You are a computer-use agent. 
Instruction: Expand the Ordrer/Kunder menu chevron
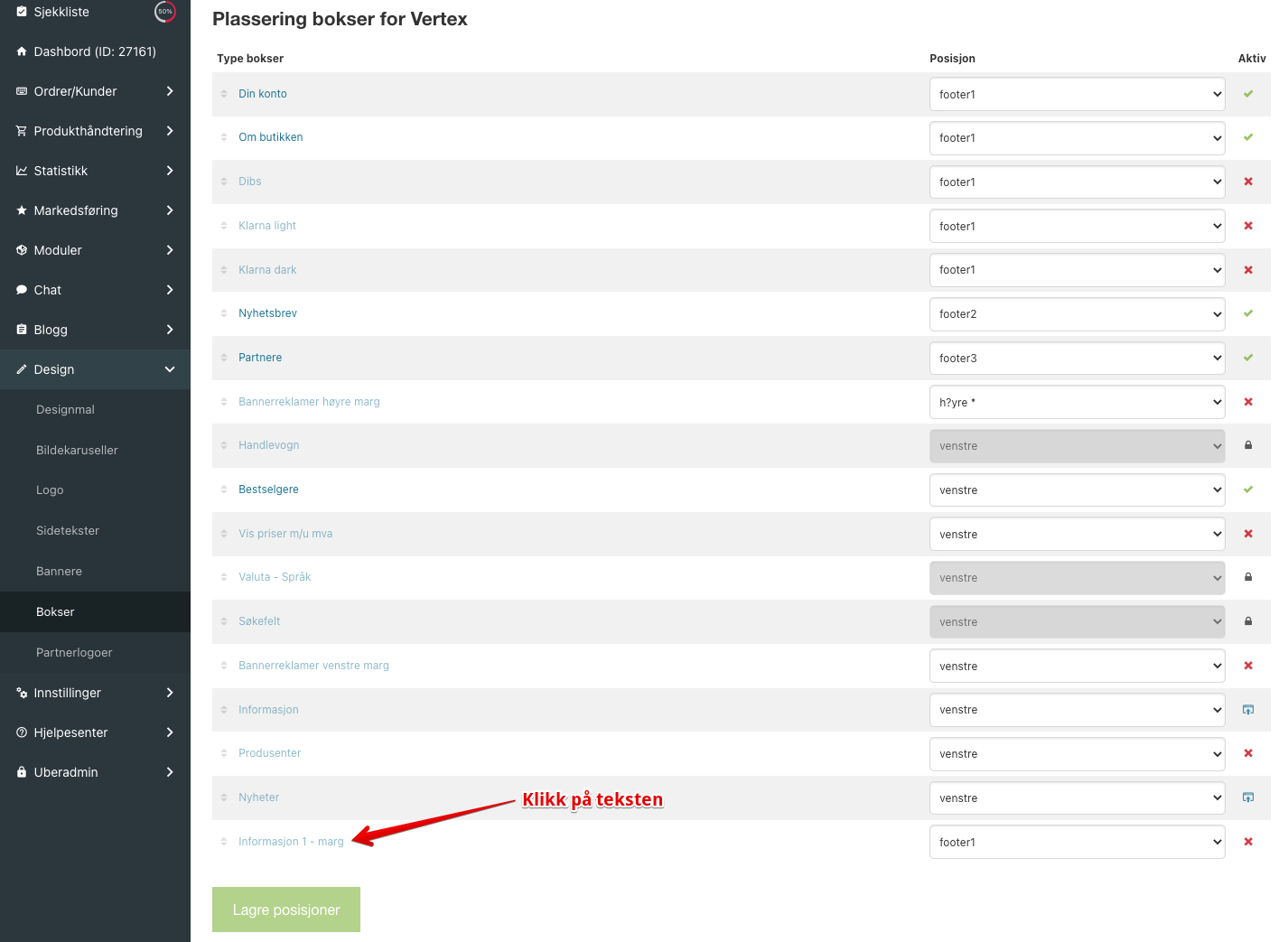[170, 91]
